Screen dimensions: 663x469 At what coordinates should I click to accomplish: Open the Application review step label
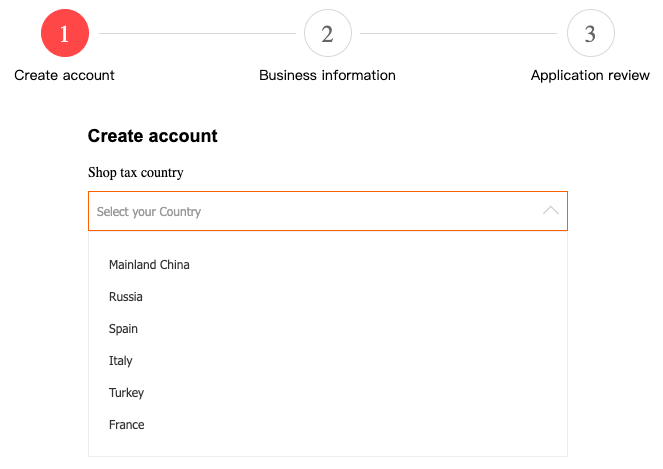tap(590, 75)
